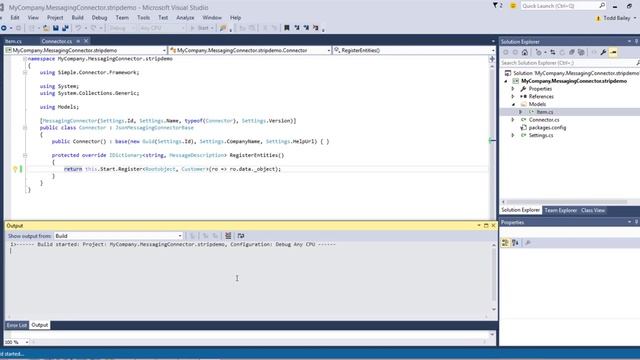This screenshot has height=360, width=640.
Task: Open the Window menu
Action: point(212,18)
